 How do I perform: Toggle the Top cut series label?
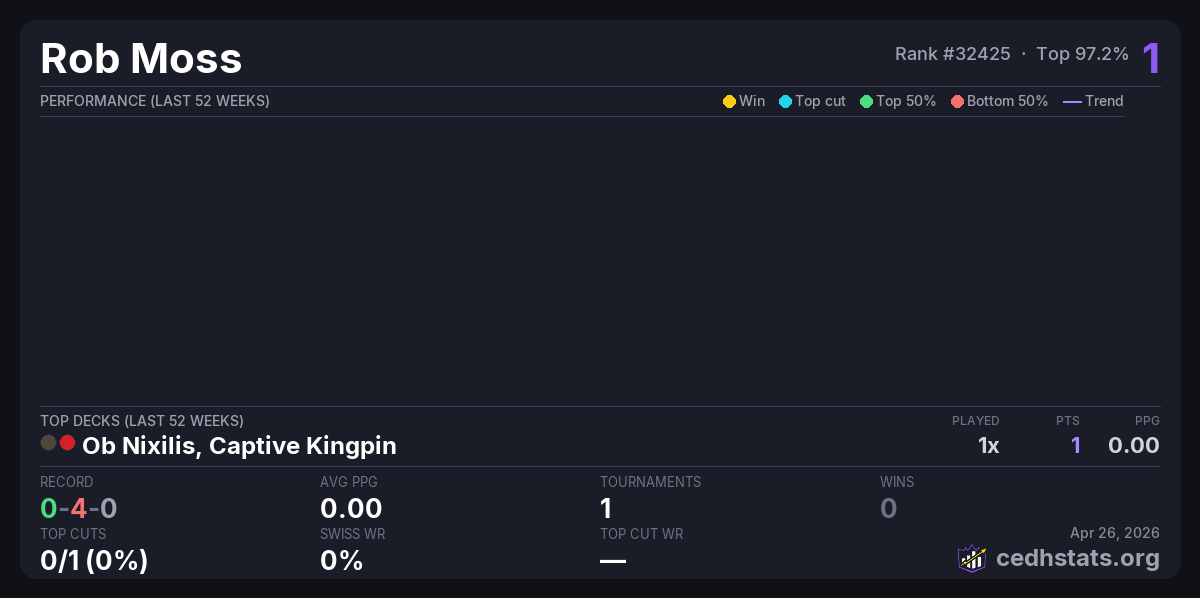coord(820,101)
